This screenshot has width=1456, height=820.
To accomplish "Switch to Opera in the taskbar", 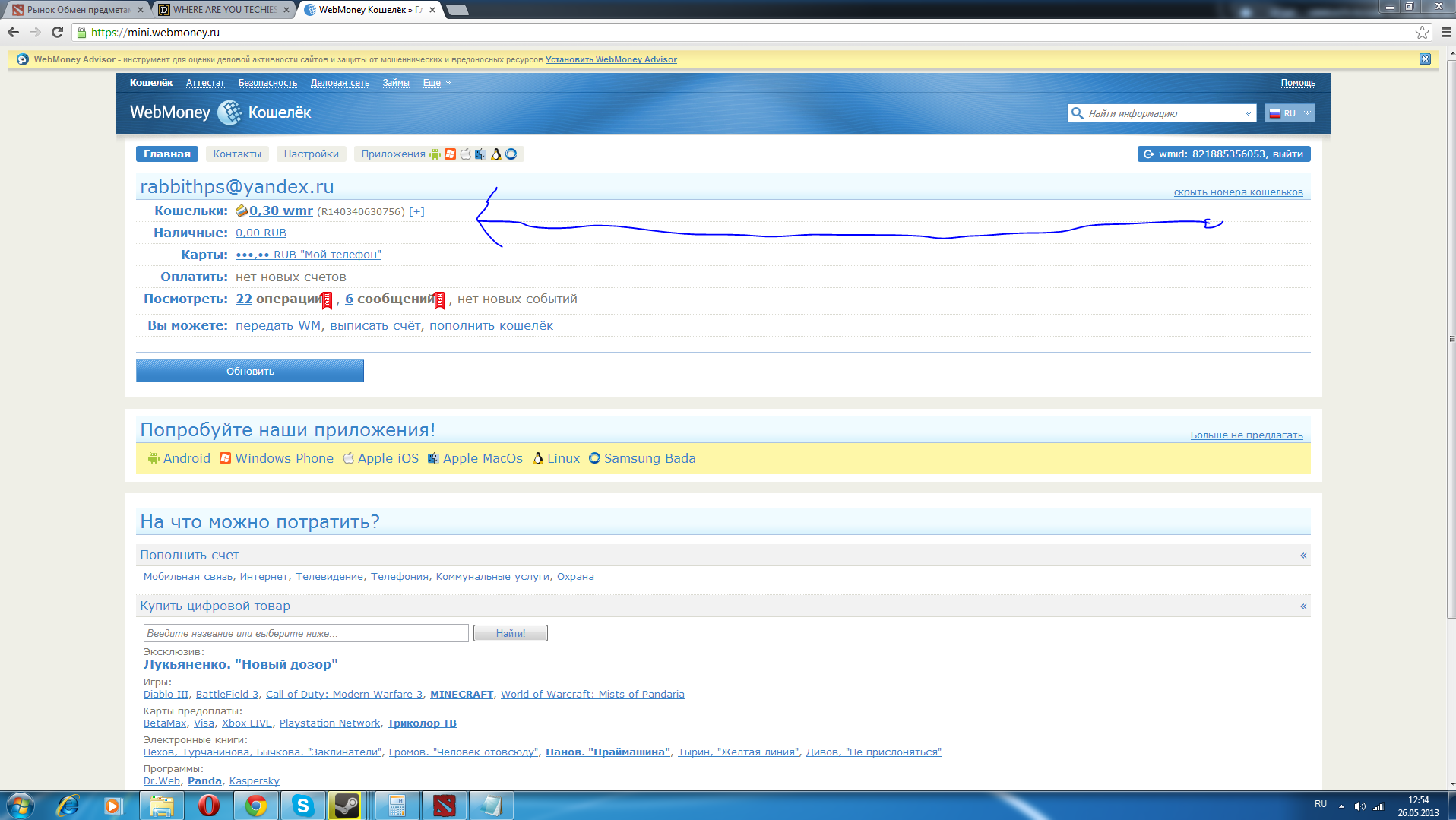I will click(208, 806).
